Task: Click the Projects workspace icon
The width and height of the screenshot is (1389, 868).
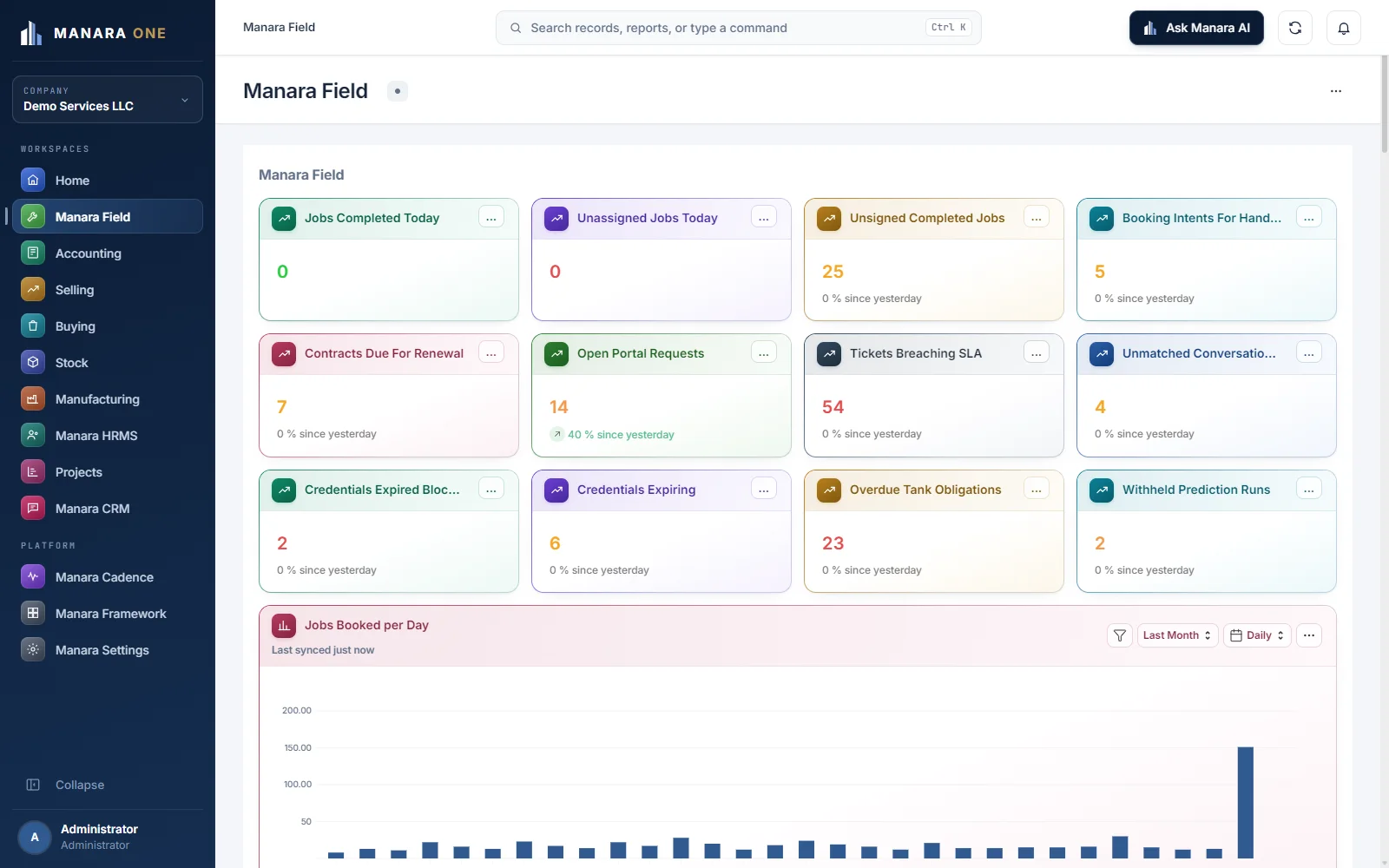Action: click(33, 471)
